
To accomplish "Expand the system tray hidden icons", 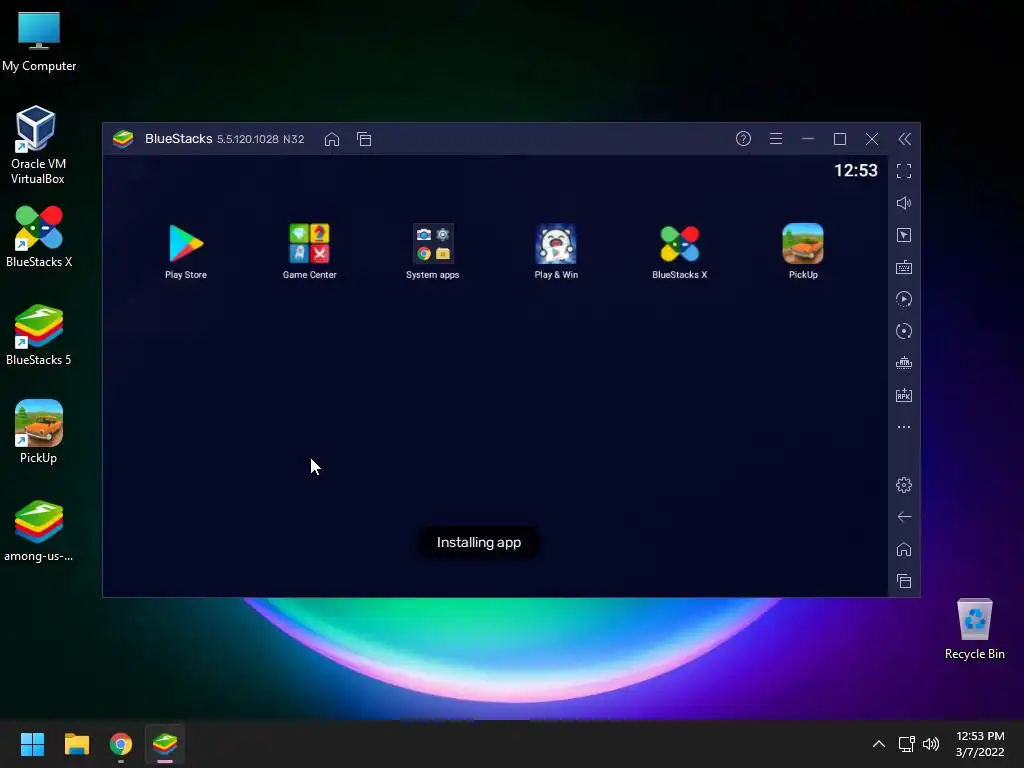I will pyautogui.click(x=879, y=744).
